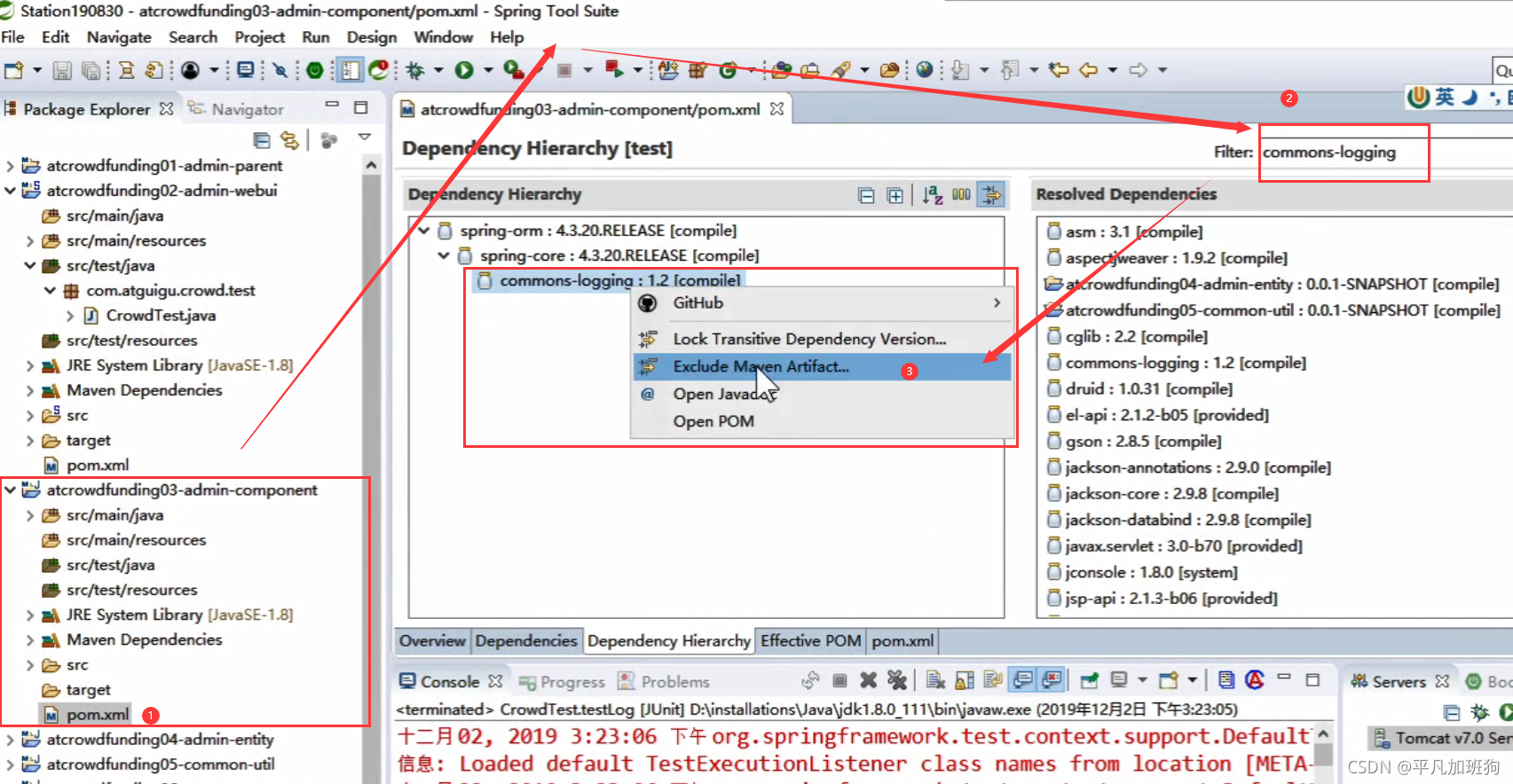Open the Problems view tab
Screen dimensions: 1513x784
pos(664,681)
